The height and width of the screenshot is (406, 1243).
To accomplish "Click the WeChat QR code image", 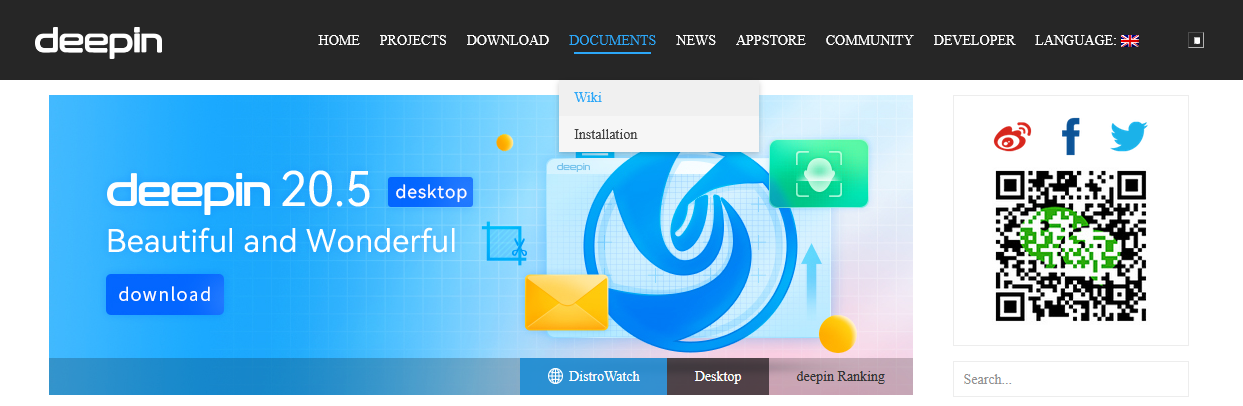I will coord(1071,245).
